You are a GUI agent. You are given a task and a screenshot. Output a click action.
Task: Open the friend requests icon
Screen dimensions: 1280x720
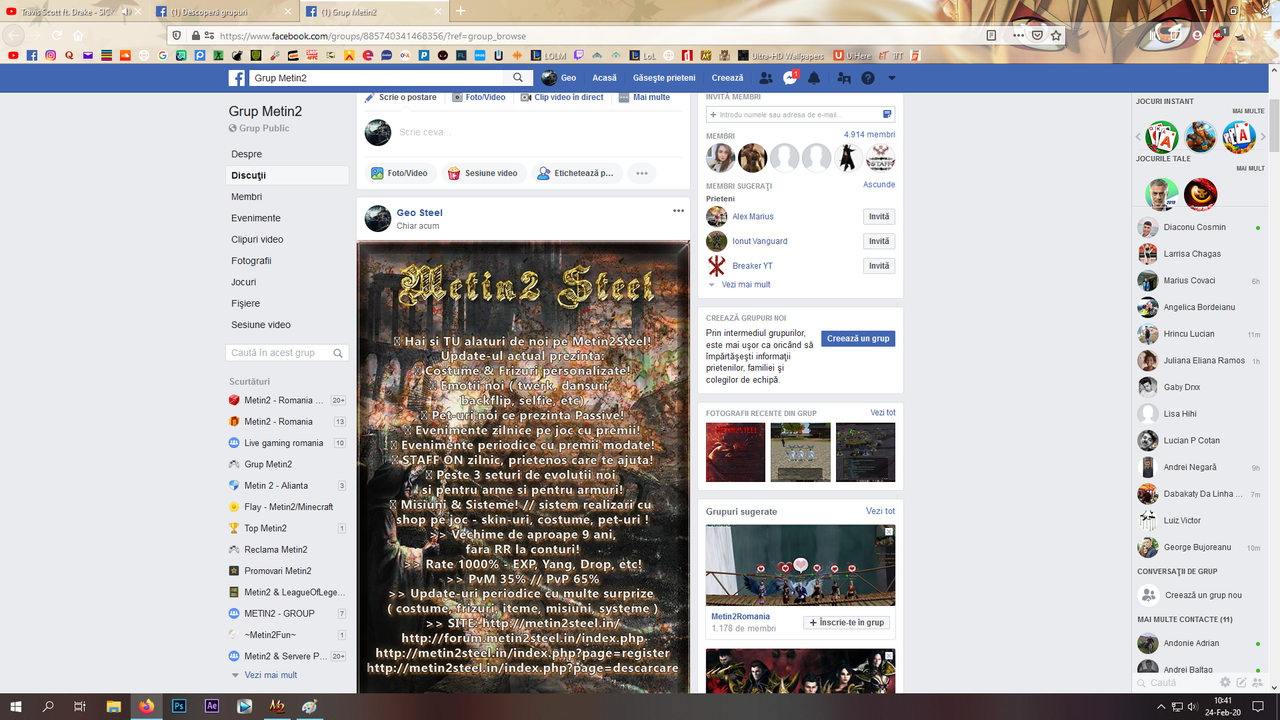766,78
